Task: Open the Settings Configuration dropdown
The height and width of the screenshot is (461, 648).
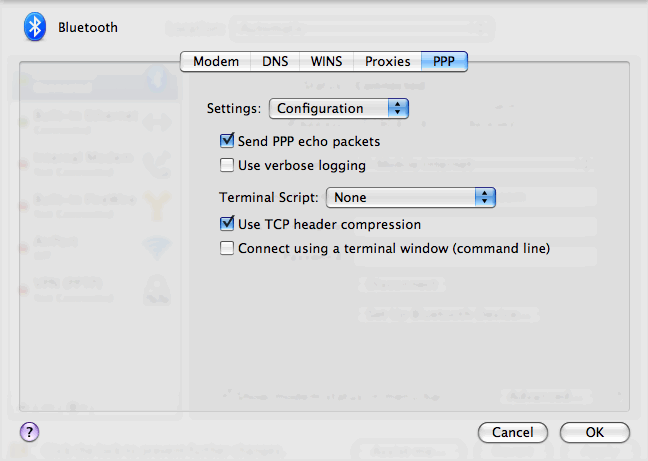Action: click(340, 108)
